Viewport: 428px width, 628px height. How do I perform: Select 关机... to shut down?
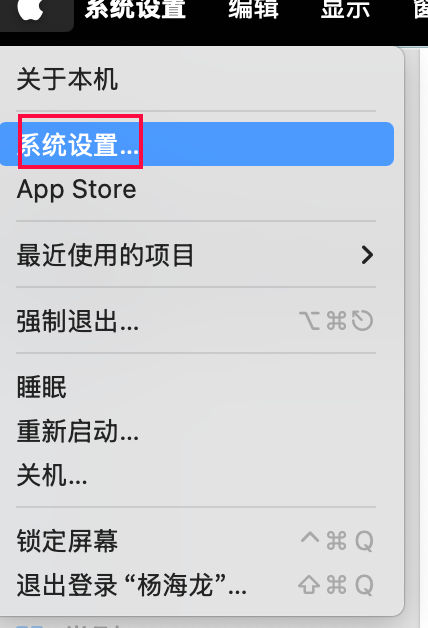52,476
